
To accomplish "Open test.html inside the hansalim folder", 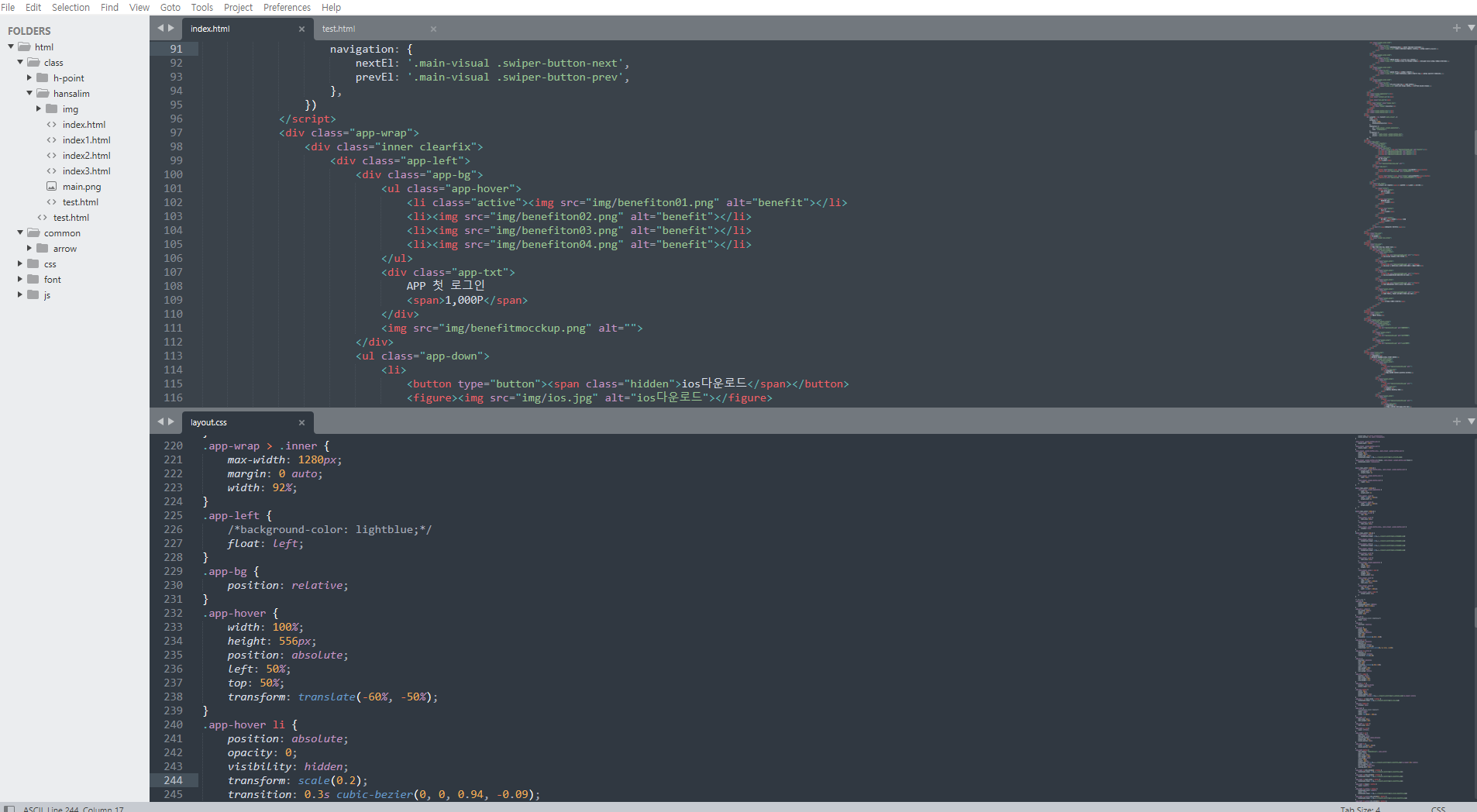I will click(81, 201).
